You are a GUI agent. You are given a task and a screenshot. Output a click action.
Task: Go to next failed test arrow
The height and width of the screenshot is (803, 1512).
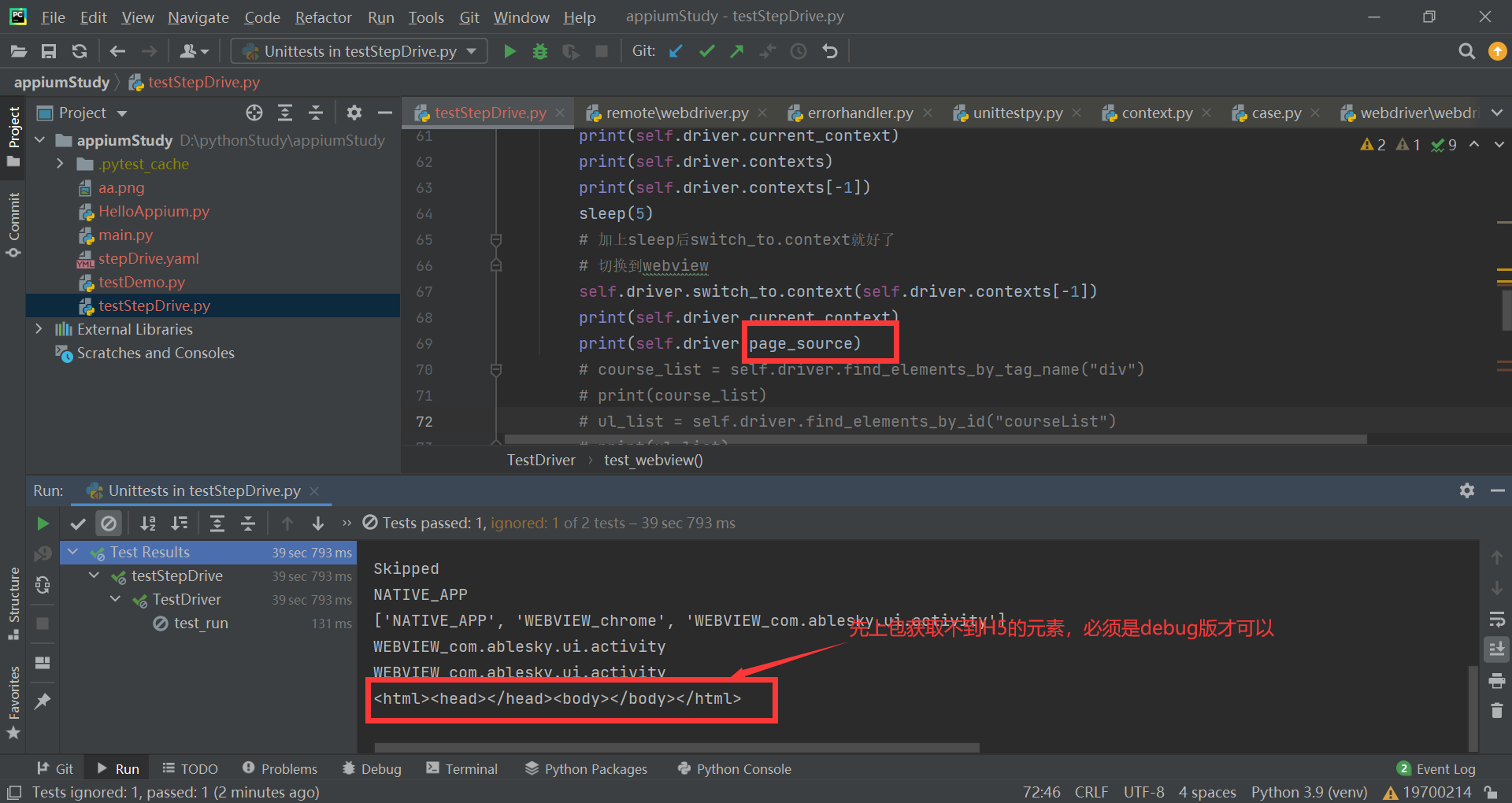click(x=318, y=524)
